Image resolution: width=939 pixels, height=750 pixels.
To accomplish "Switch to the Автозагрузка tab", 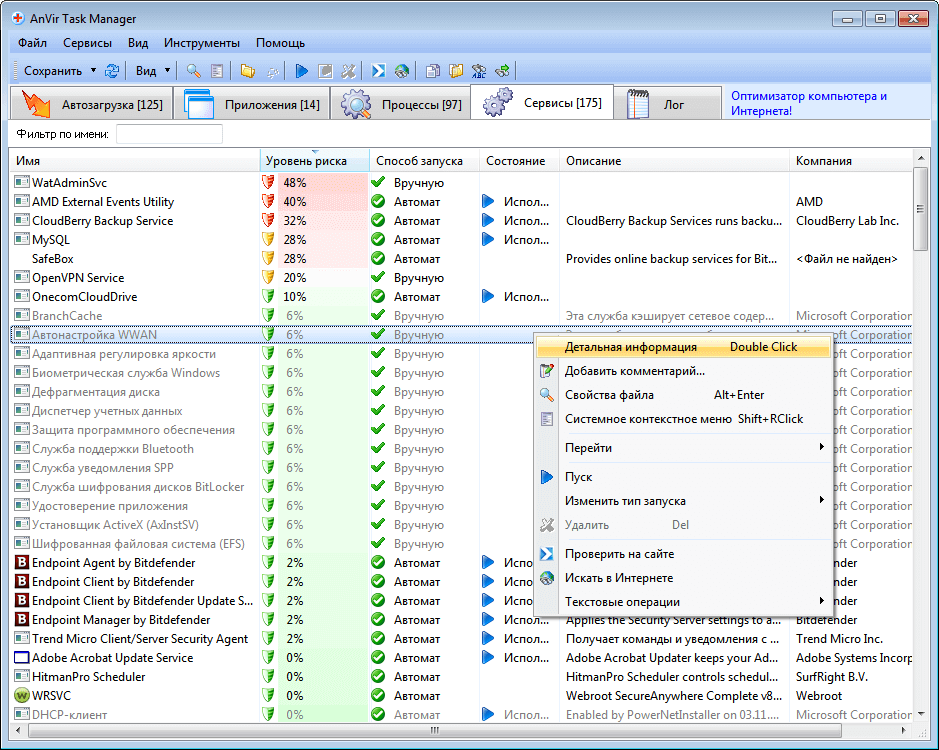I will pos(92,104).
